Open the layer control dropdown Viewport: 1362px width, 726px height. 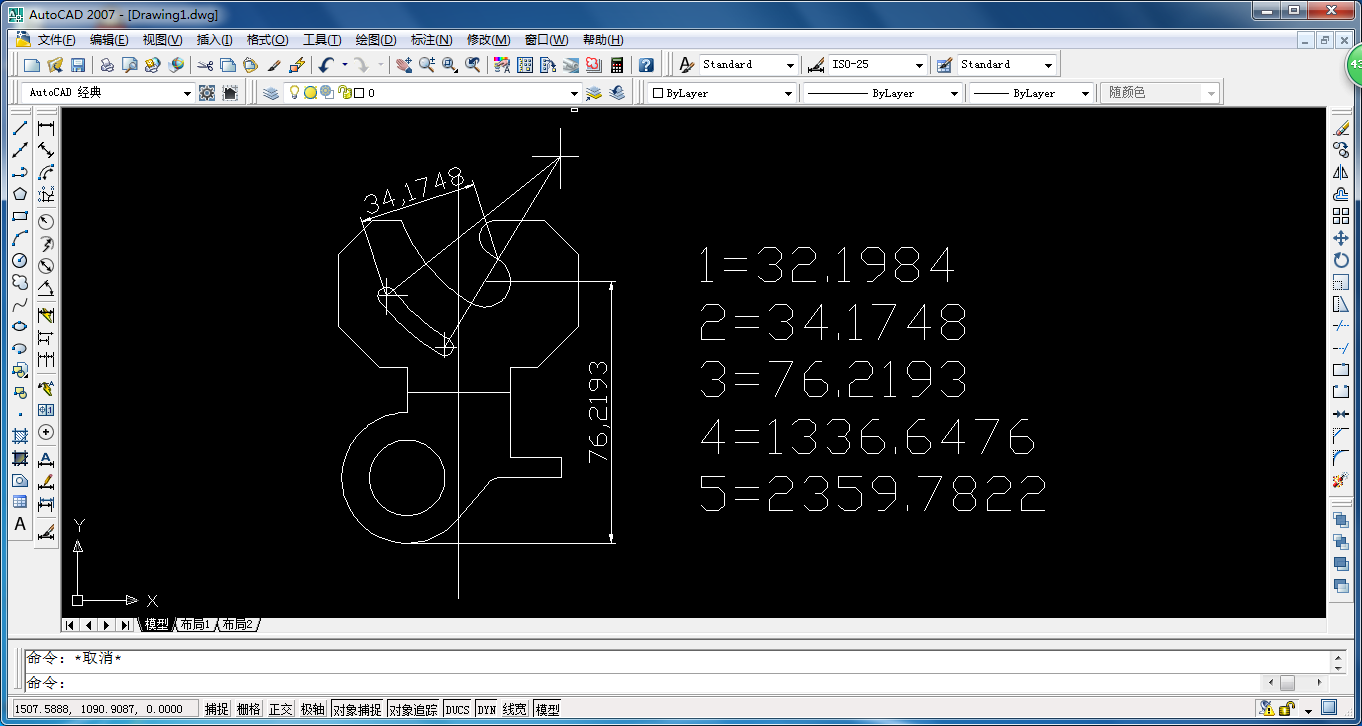pyautogui.click(x=573, y=92)
